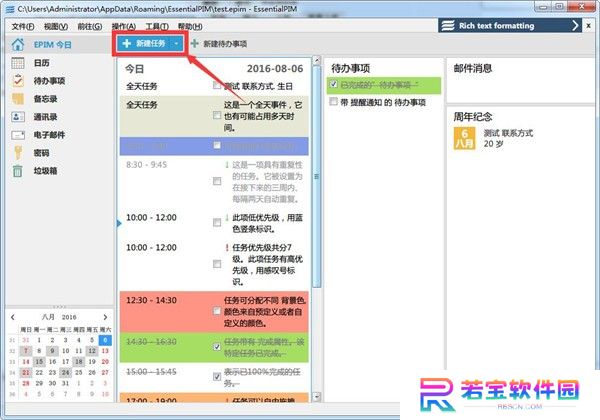Uncheck the 14:30 - 16:30 completed task
Image resolution: width=600 pixels, height=420 pixels.
click(217, 347)
